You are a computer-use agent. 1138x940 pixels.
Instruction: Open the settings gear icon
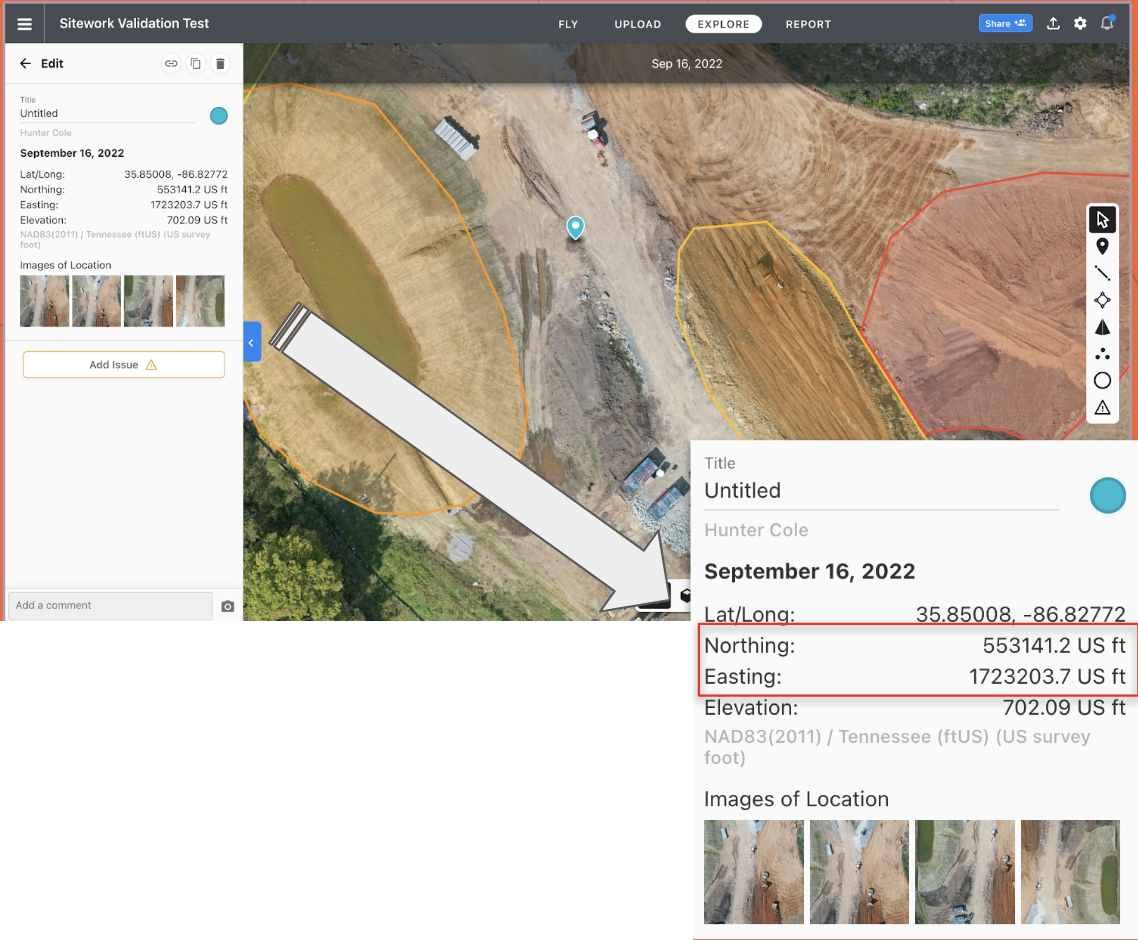click(1080, 23)
